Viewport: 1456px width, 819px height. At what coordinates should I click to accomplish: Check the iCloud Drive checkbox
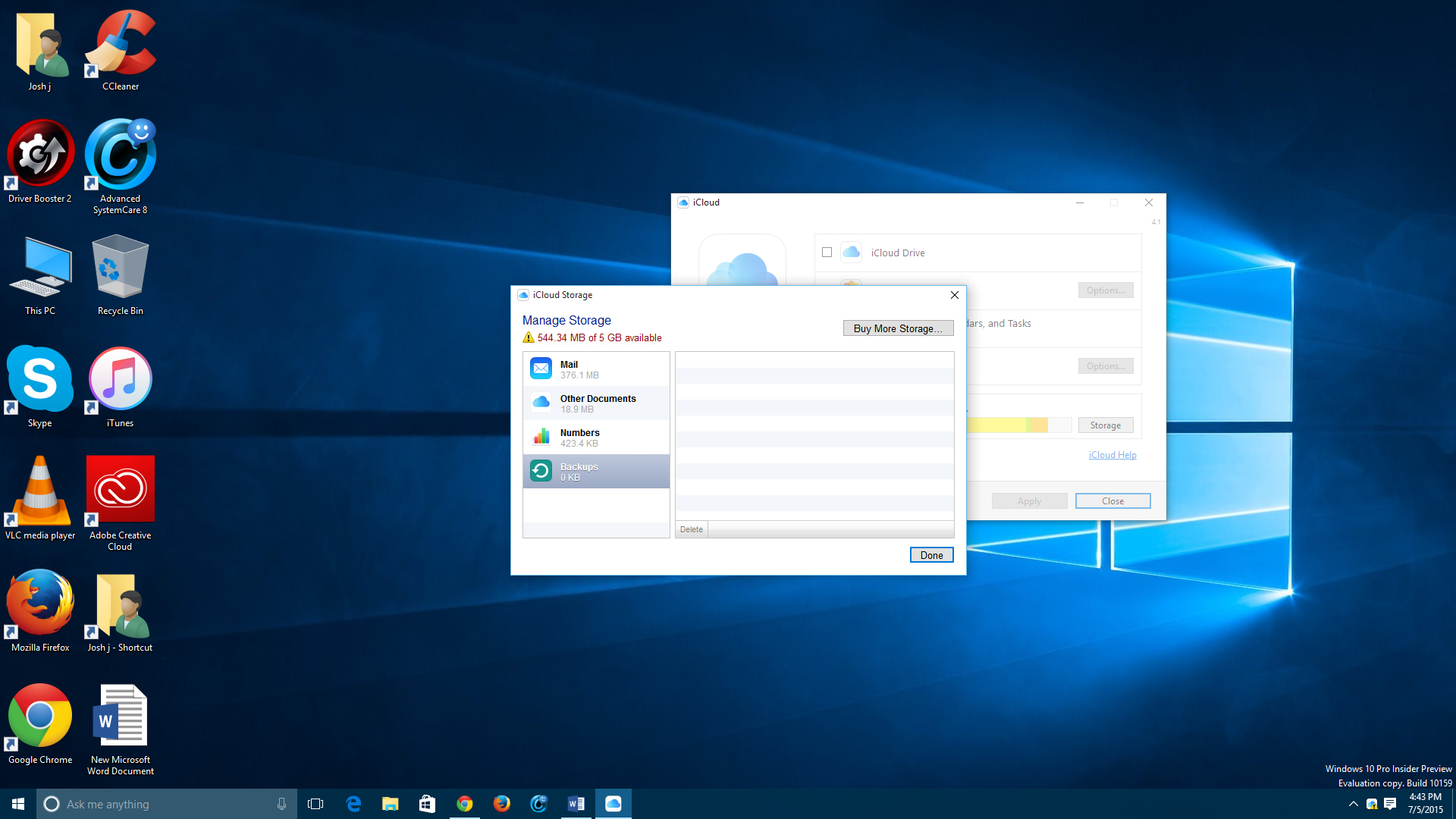click(x=827, y=253)
